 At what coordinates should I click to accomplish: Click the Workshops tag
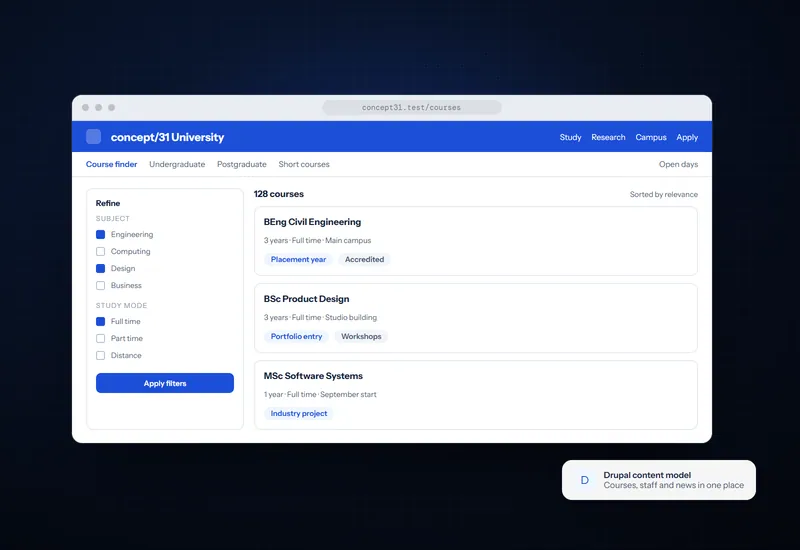361,337
